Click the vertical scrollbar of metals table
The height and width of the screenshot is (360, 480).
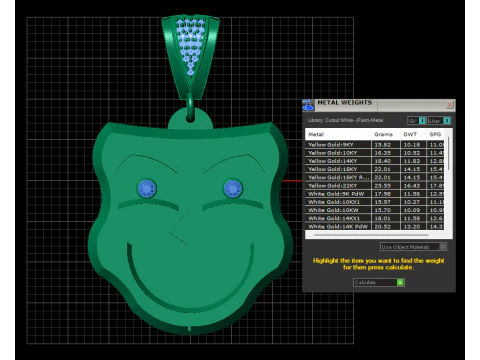[x=449, y=153]
